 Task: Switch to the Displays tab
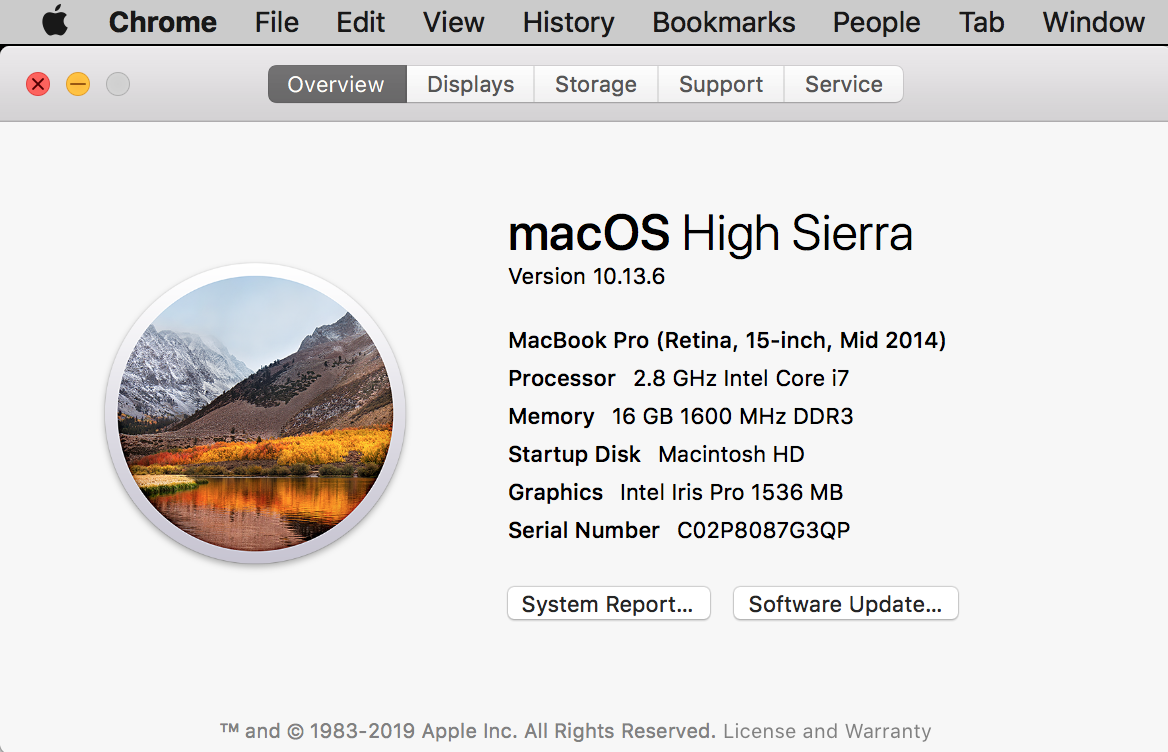tap(470, 84)
